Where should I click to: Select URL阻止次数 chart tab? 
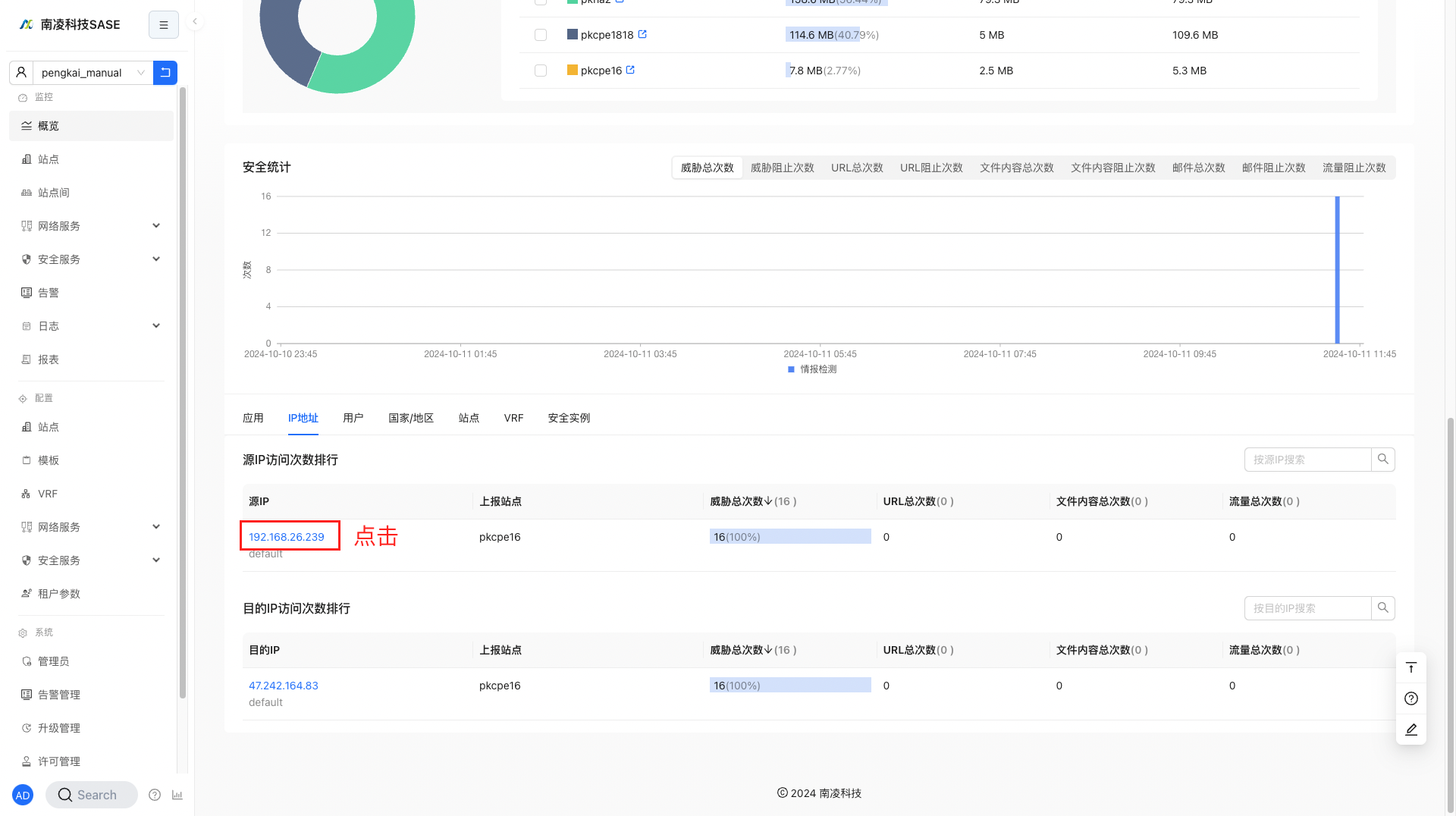point(931,168)
